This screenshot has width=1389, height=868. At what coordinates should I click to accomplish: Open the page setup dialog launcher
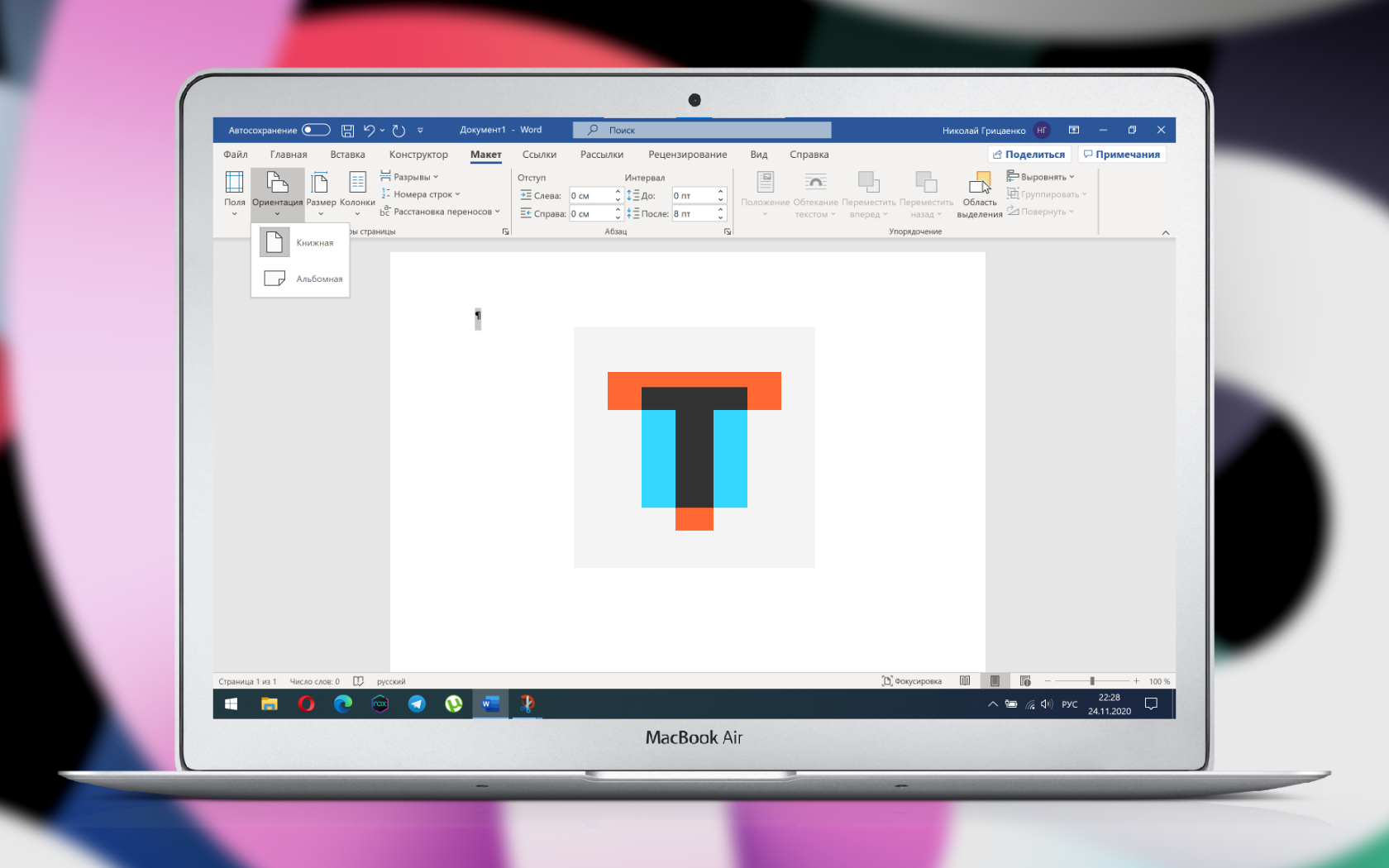tap(505, 231)
